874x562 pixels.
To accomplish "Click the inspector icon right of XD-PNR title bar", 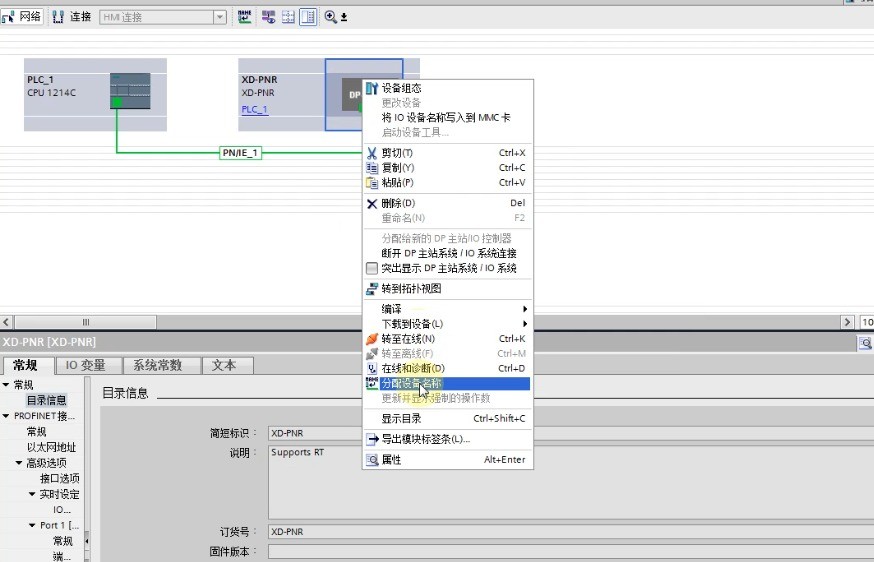I will [x=865, y=343].
